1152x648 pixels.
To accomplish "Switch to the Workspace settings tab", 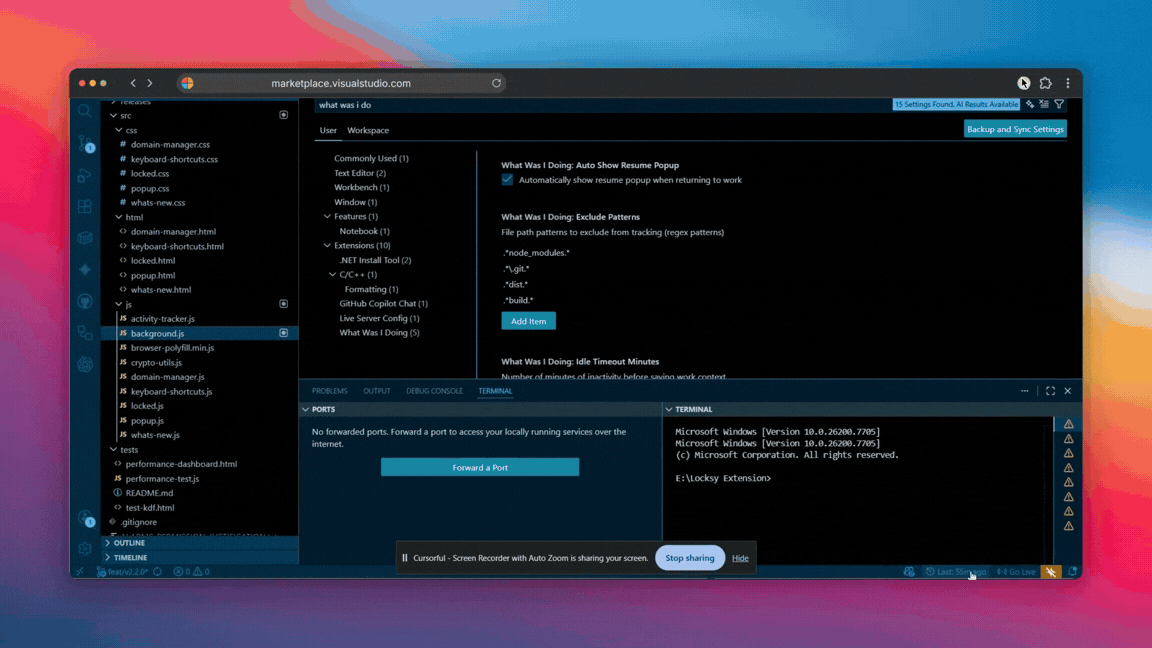I will pos(368,130).
